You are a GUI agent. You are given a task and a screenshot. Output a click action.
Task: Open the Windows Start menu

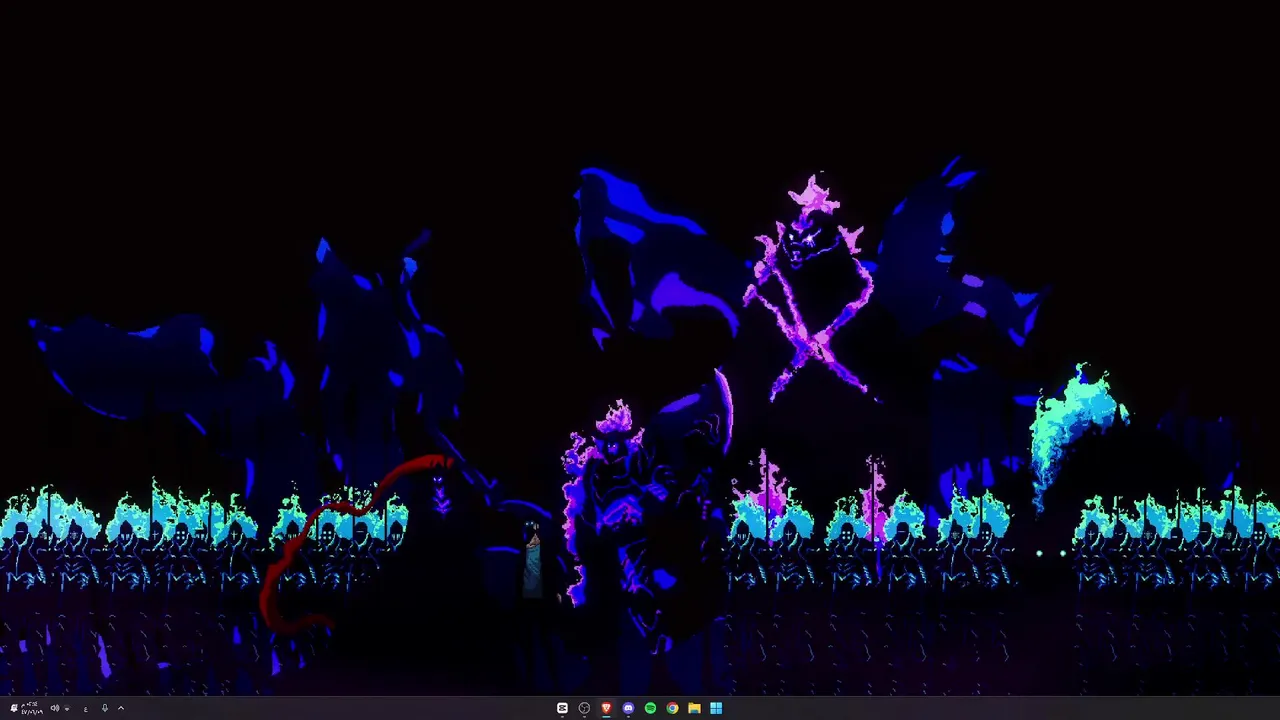click(x=716, y=708)
